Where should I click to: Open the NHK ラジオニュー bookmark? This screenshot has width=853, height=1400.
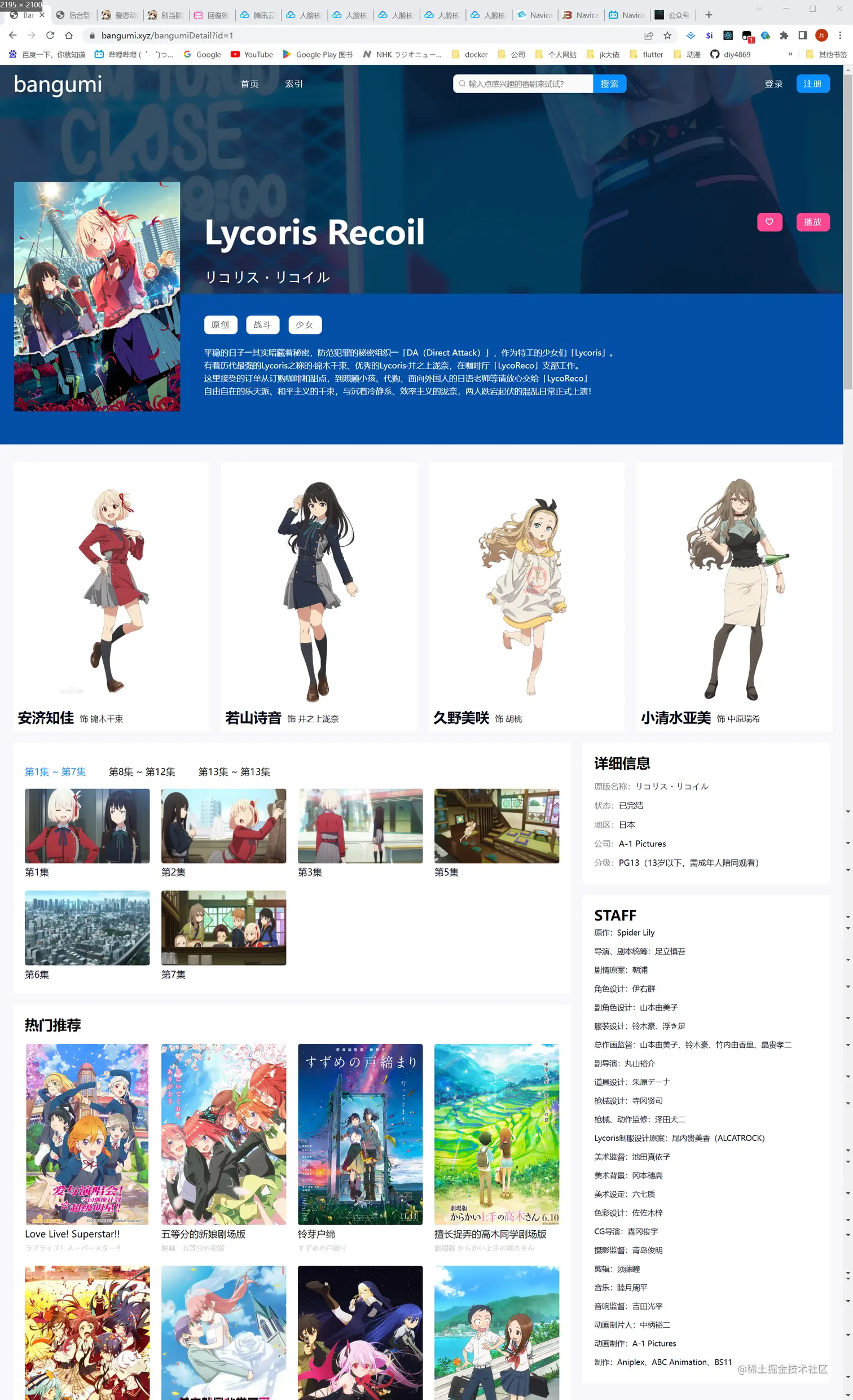tap(402, 55)
